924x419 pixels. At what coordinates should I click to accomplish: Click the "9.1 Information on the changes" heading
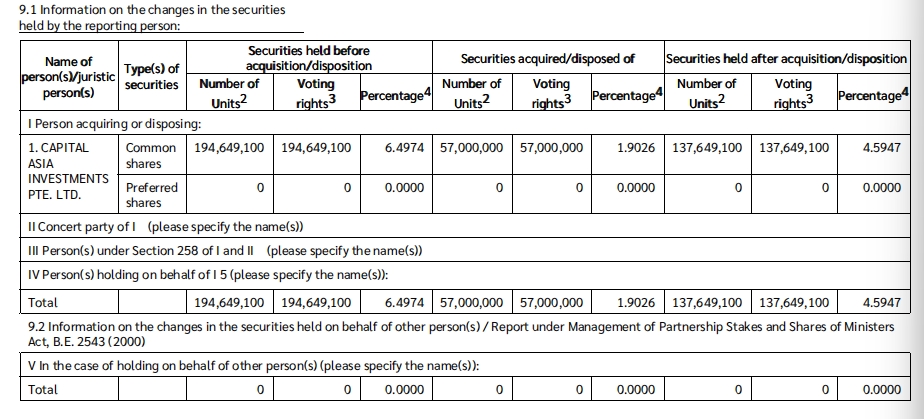click(152, 9)
